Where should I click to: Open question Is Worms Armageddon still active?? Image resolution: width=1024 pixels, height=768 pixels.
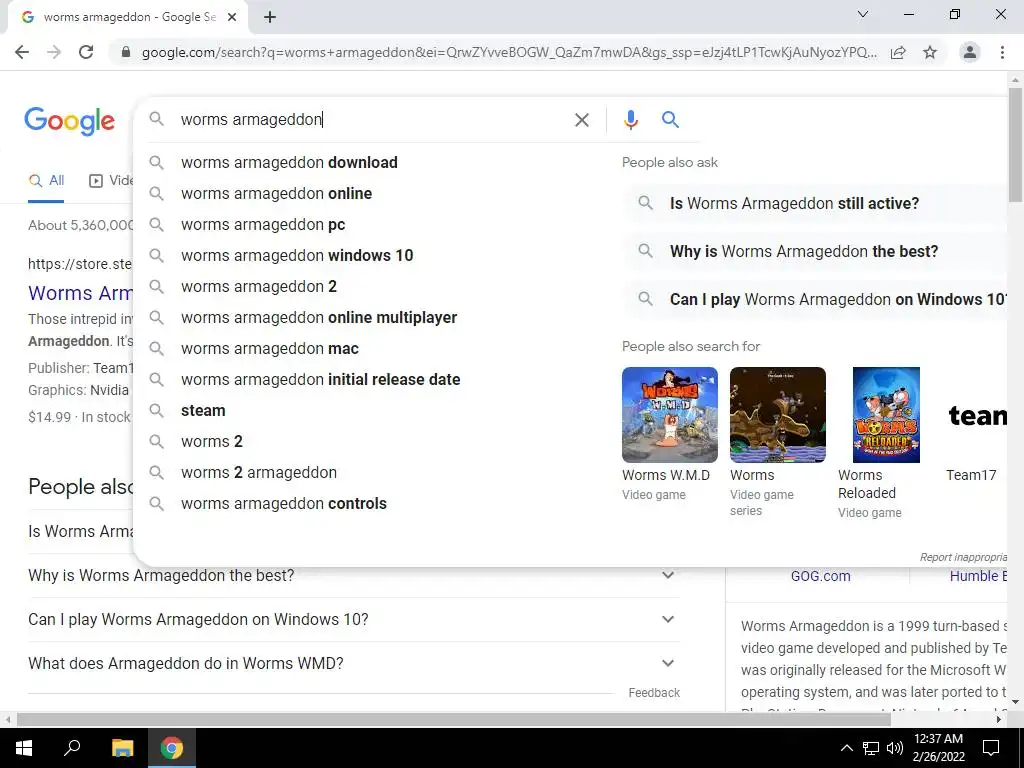(815, 204)
